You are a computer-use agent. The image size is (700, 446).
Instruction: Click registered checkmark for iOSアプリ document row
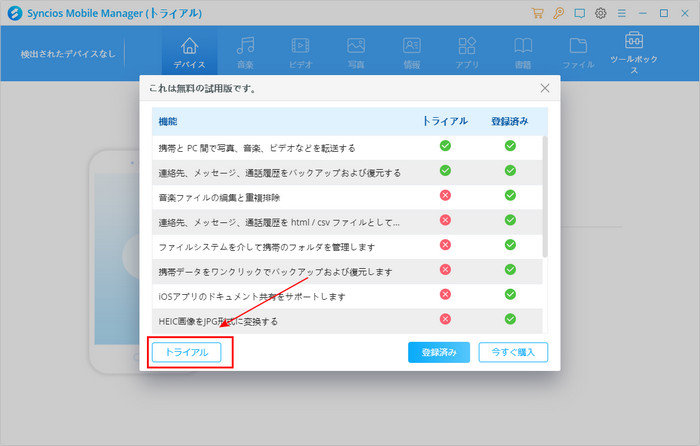(x=510, y=294)
